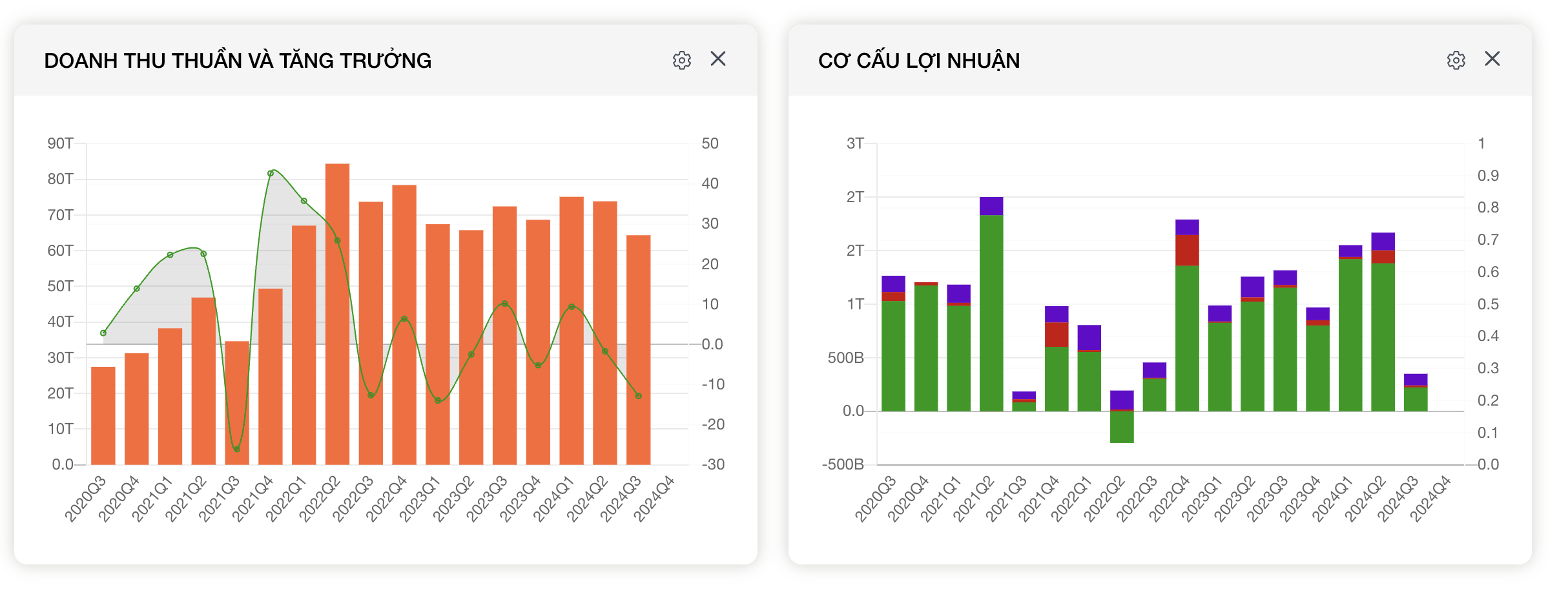
Task: Select the 2024Q3 orange revenue bar
Action: [638, 349]
